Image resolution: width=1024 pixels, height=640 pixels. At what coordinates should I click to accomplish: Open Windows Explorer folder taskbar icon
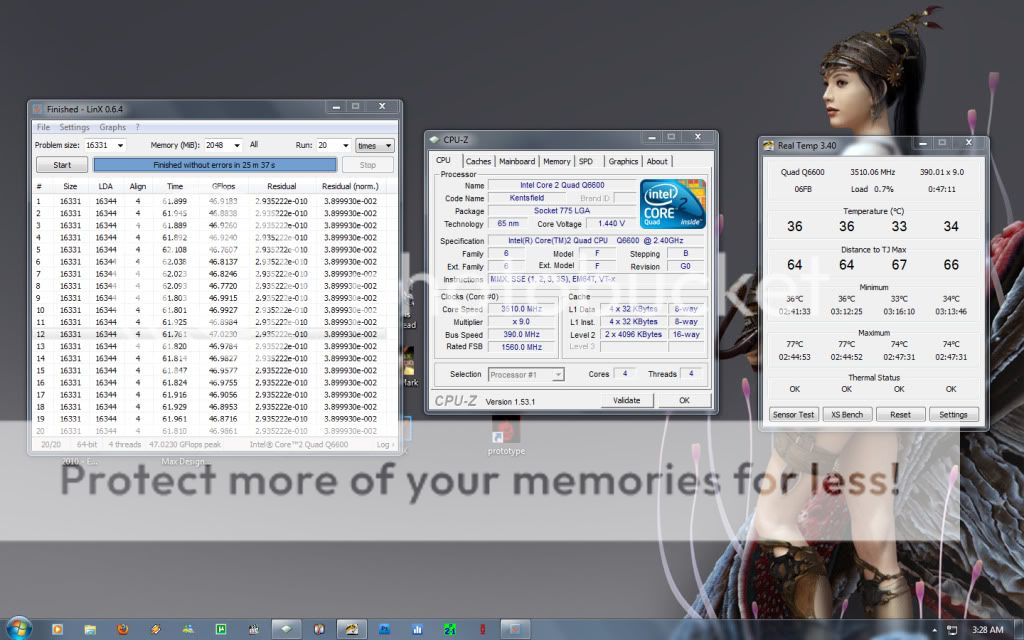click(90, 629)
